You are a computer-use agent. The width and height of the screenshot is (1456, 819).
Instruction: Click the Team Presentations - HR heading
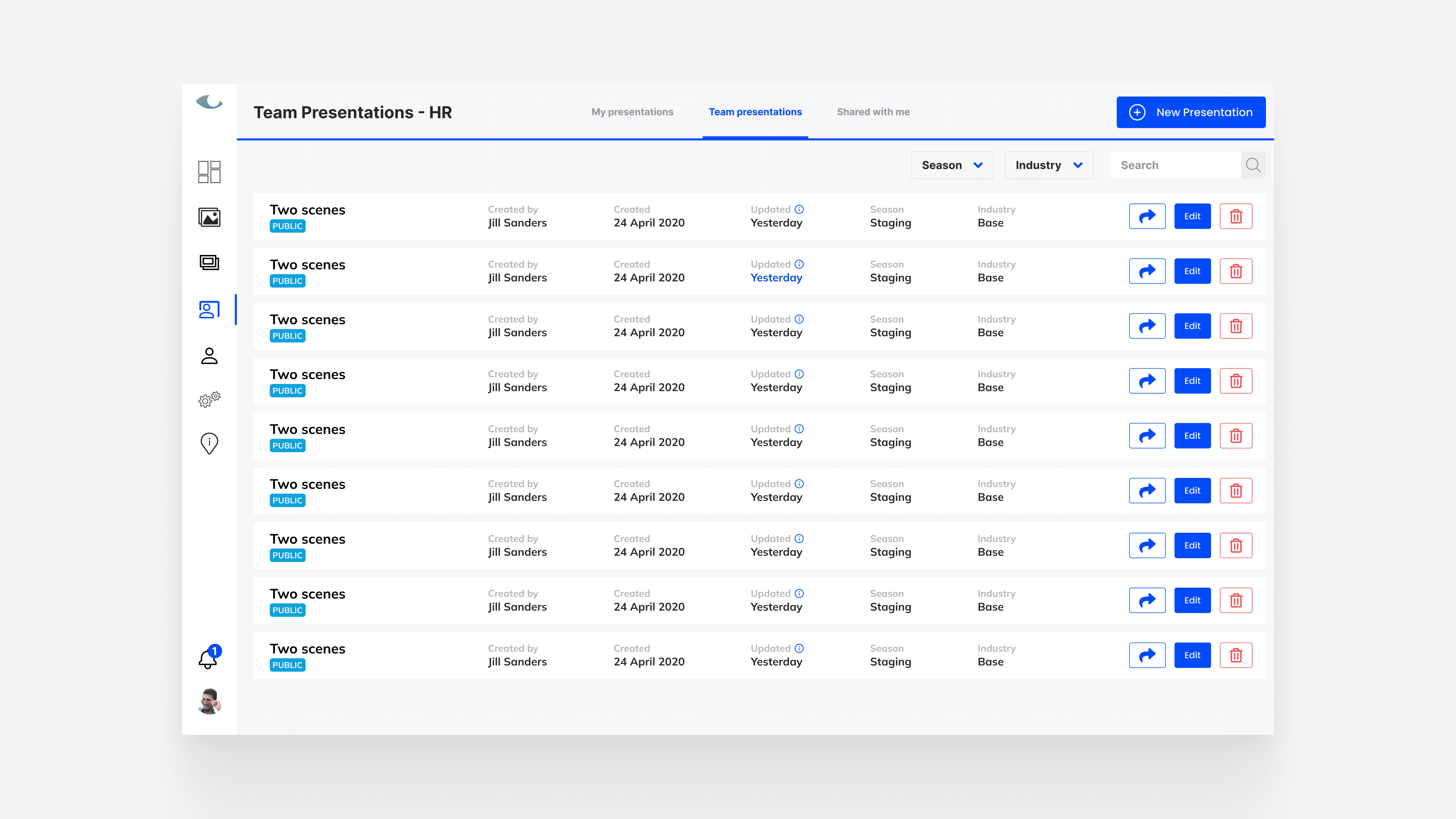point(353,112)
